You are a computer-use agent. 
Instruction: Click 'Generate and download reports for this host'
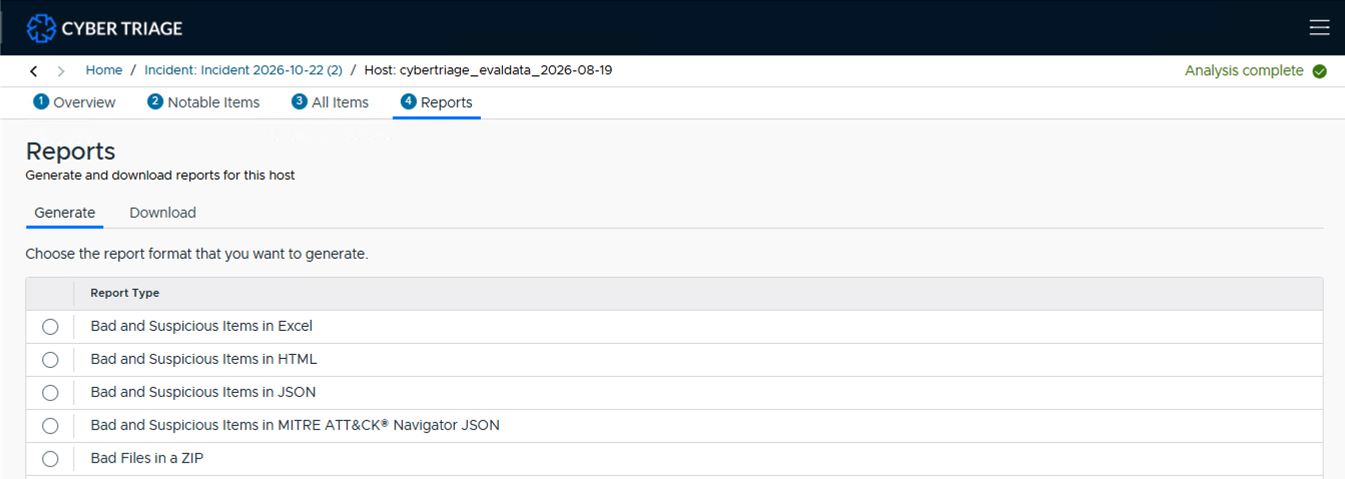160,176
